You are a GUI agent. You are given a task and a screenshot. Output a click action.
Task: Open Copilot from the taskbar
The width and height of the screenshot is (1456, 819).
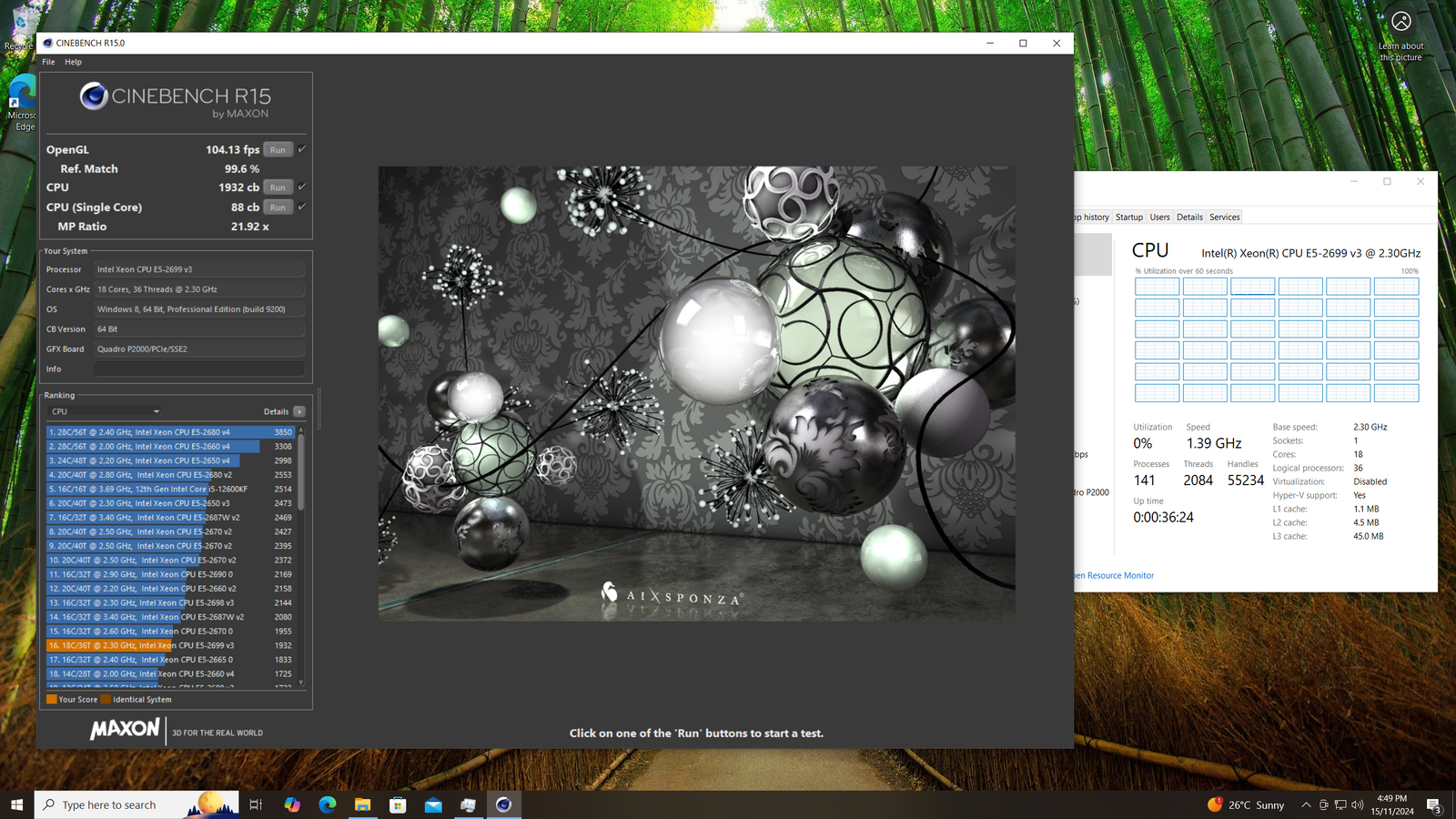tap(291, 804)
